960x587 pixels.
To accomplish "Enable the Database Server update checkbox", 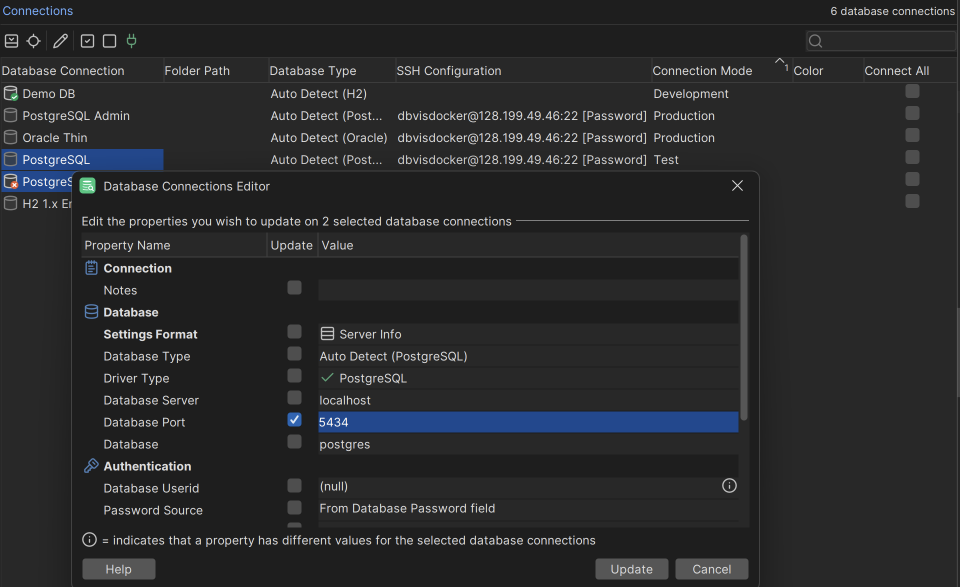I will point(294,398).
